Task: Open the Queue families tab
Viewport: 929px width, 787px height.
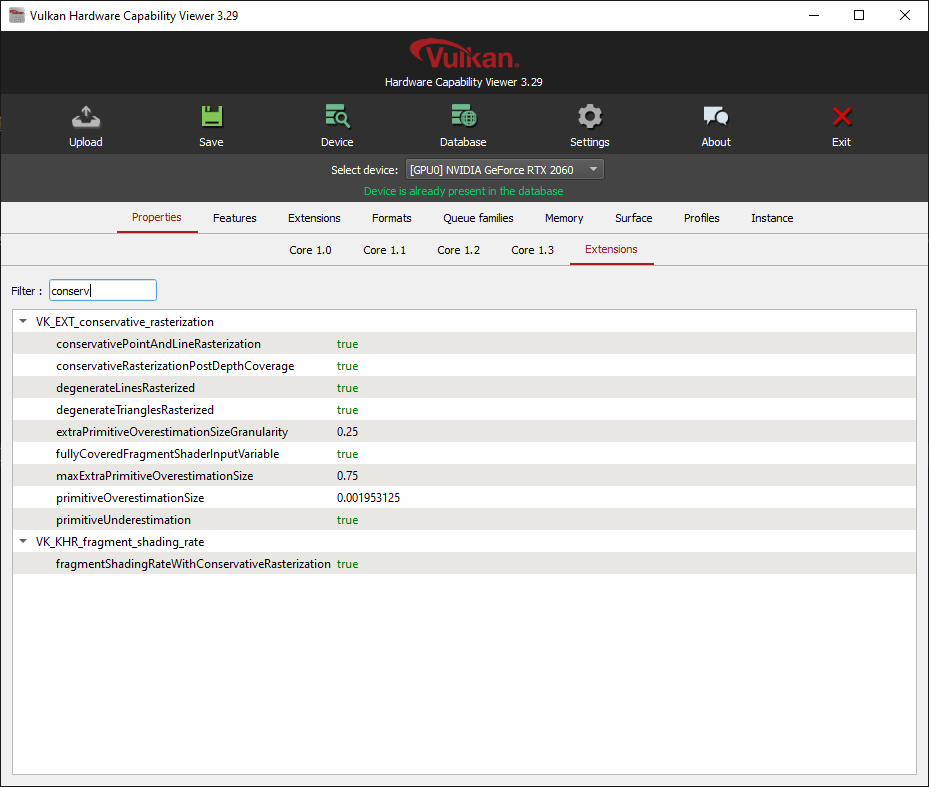Action: pos(478,218)
